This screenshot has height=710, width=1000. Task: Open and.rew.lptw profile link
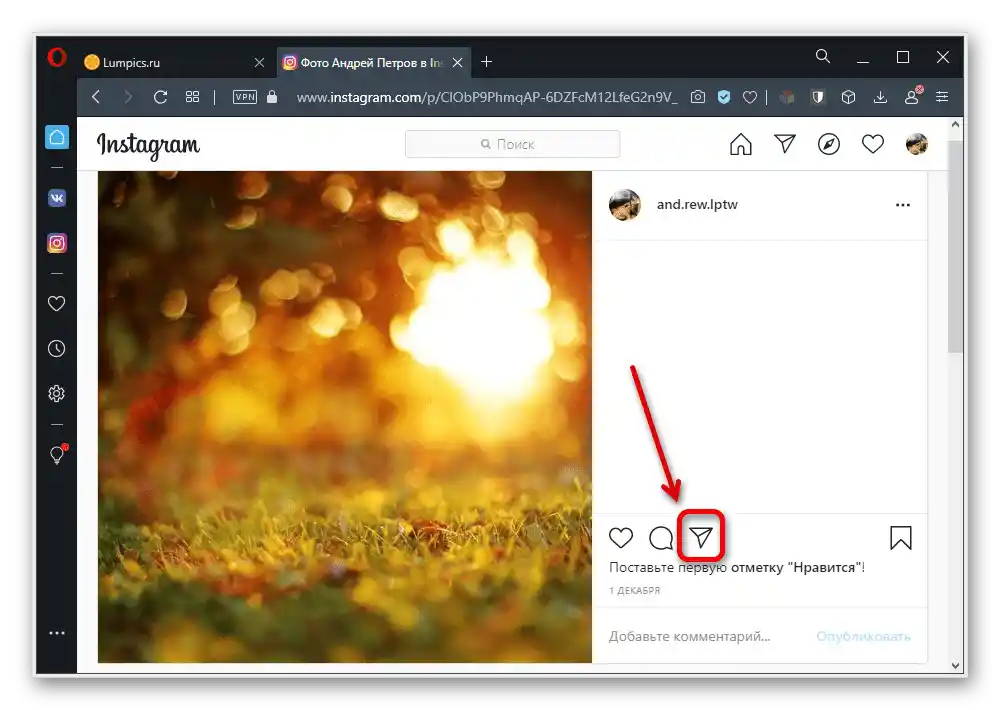697,205
